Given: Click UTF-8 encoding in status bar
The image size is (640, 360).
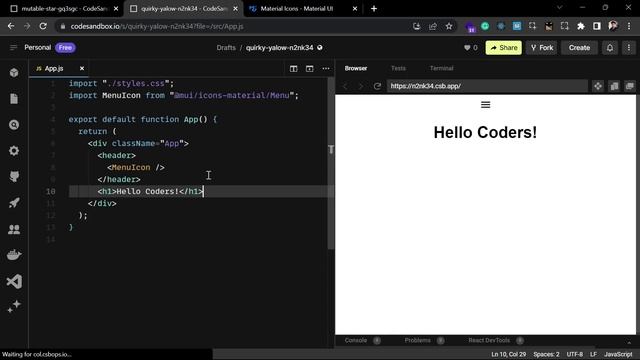Looking at the screenshot, I should pyautogui.click(x=575, y=354).
